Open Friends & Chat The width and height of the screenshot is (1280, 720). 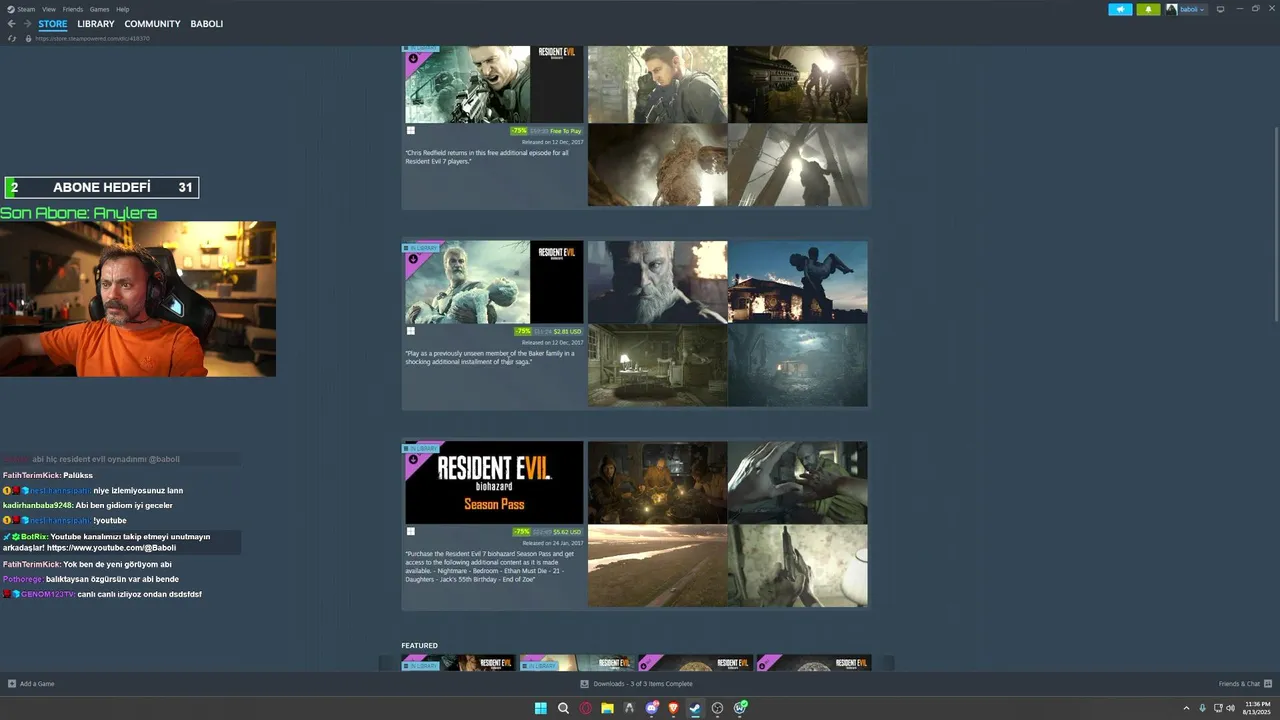point(1239,684)
